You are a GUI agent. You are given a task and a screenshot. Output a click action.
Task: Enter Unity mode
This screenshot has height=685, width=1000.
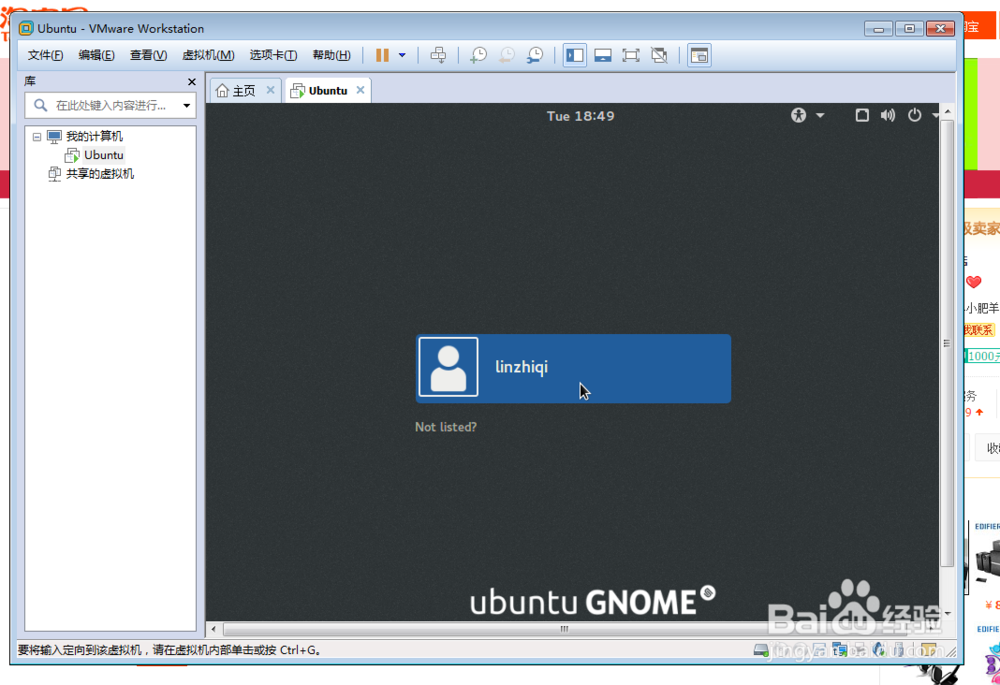pos(659,55)
